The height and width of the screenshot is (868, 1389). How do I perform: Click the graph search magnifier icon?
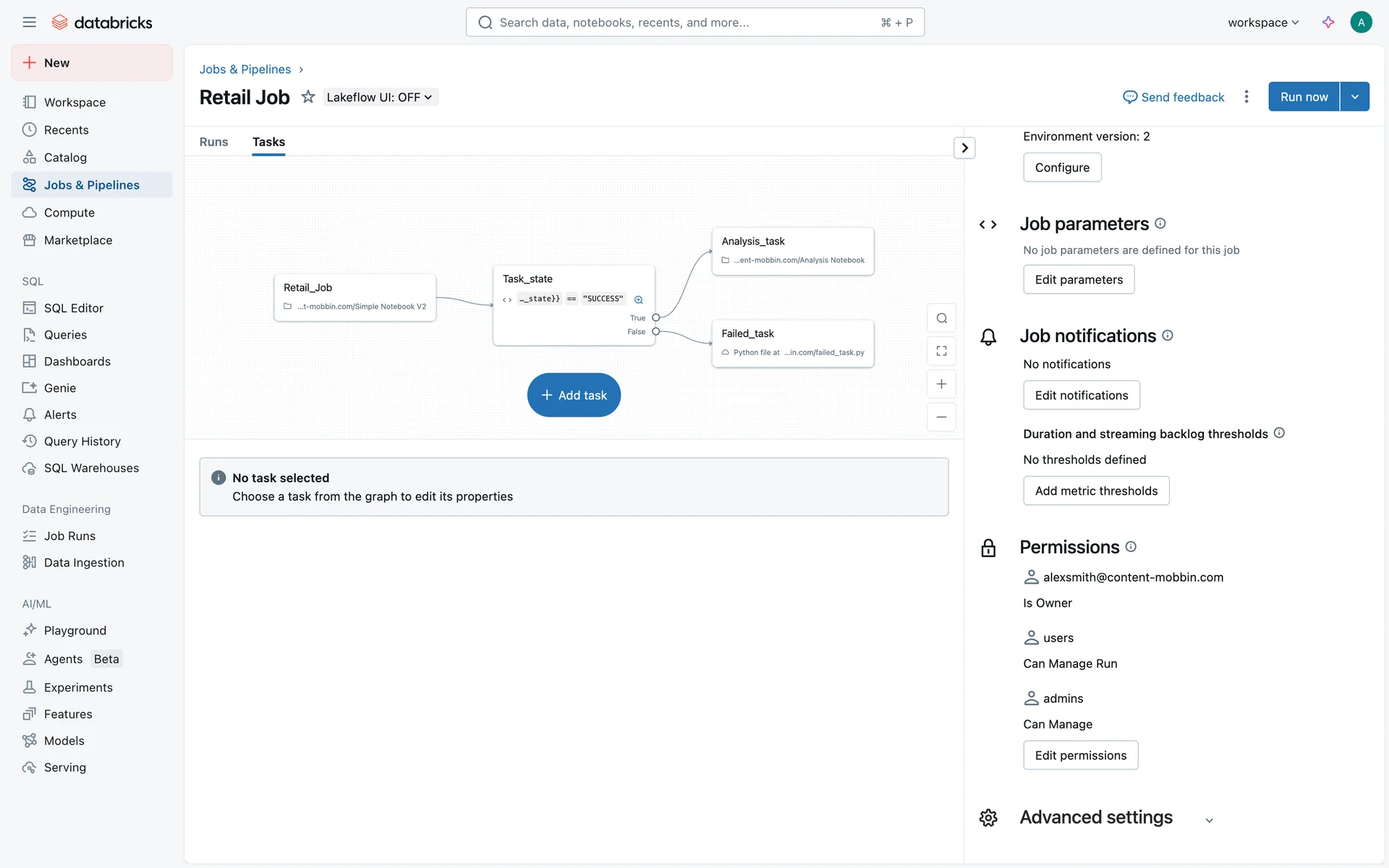pos(941,318)
